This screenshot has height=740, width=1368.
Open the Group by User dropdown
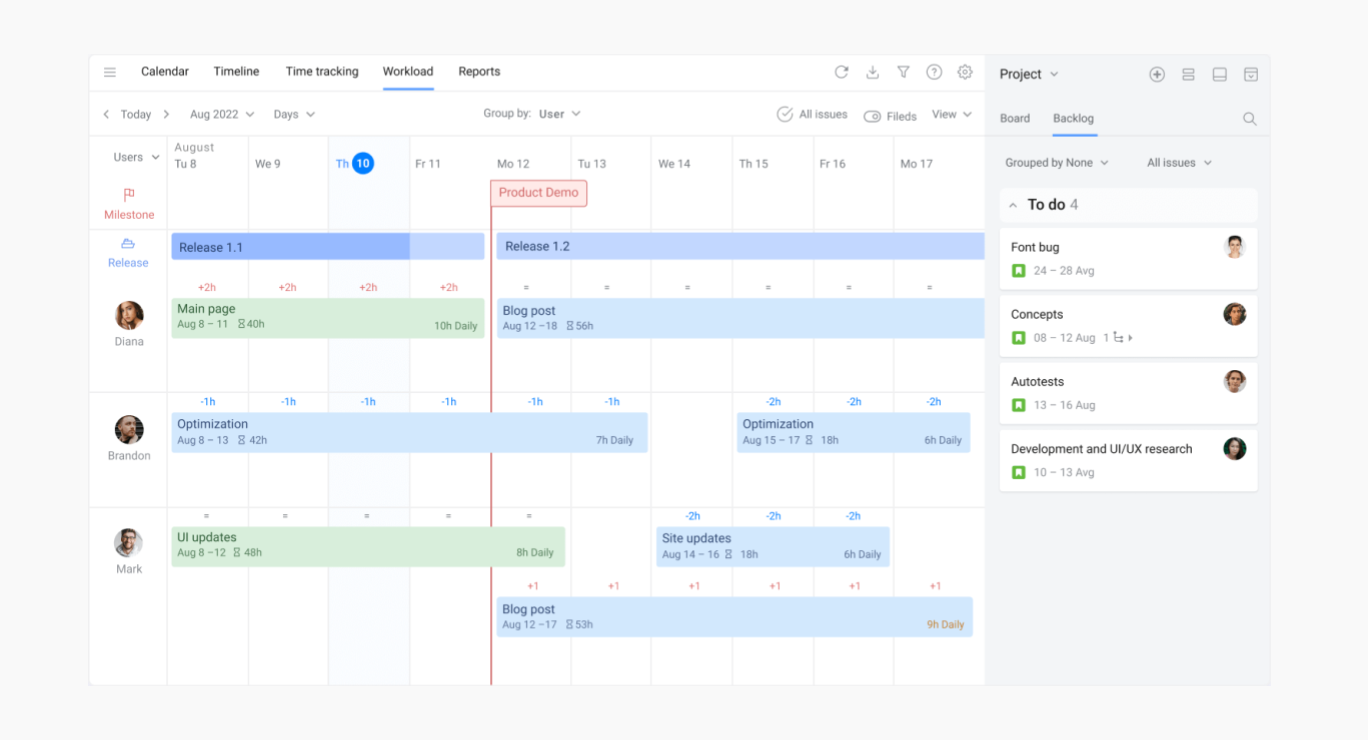coord(559,114)
